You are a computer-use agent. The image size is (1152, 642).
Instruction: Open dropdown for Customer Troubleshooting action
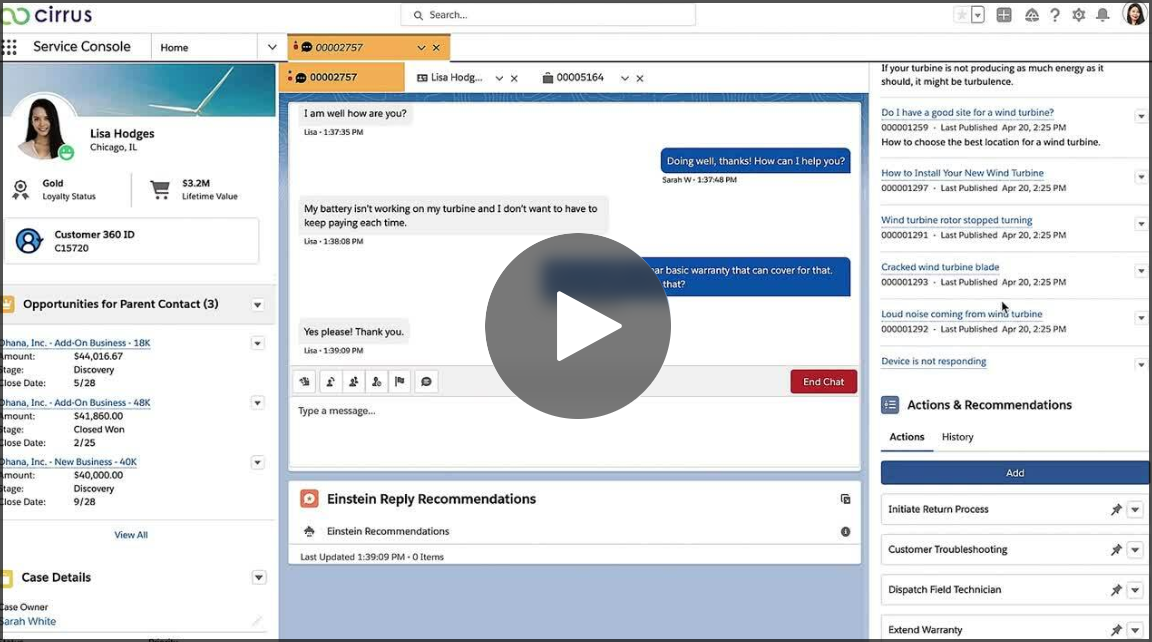(x=1135, y=550)
